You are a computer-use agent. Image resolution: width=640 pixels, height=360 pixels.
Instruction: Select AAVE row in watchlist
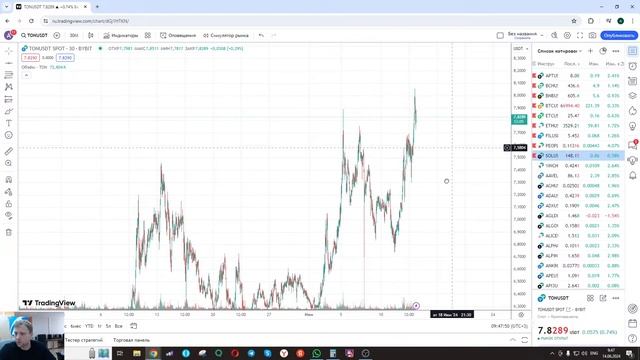tap(578, 176)
